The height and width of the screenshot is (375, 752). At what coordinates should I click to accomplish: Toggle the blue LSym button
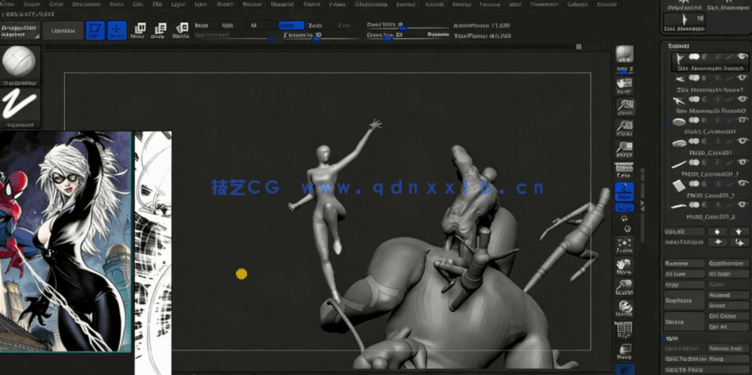[624, 208]
